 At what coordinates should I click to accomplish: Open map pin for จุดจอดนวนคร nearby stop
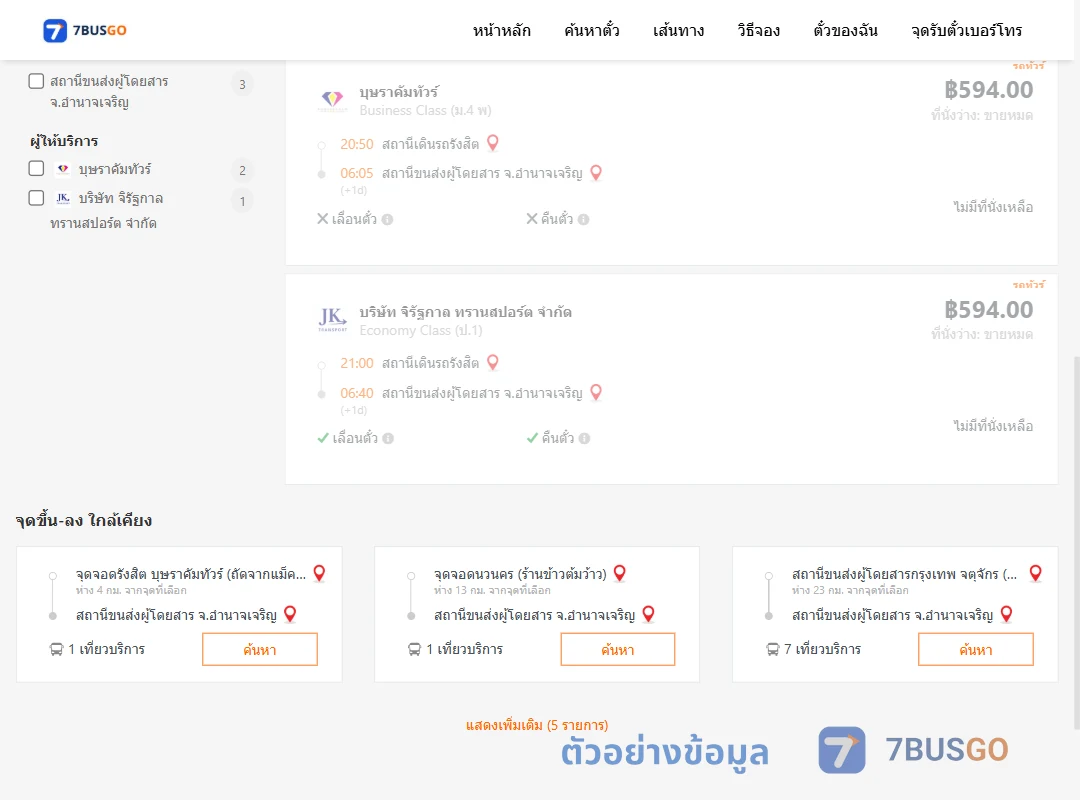click(x=619, y=573)
